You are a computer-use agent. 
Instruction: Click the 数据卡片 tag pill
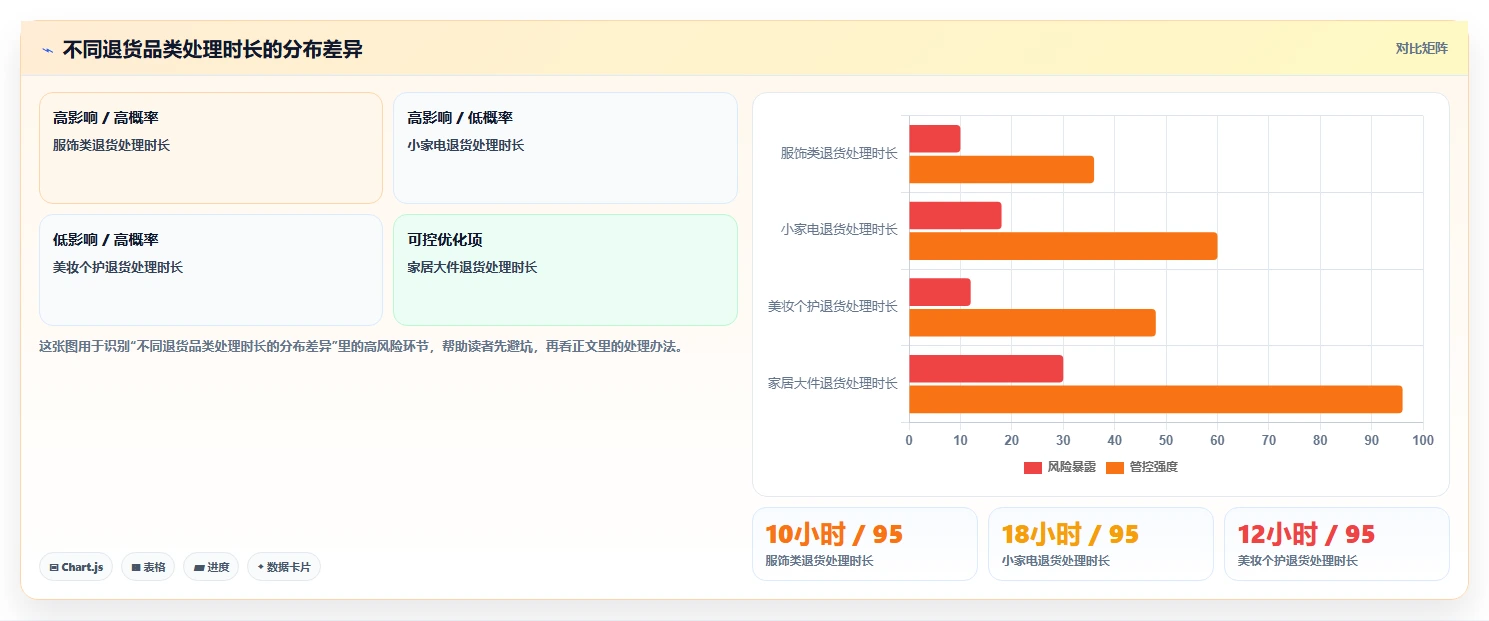284,567
